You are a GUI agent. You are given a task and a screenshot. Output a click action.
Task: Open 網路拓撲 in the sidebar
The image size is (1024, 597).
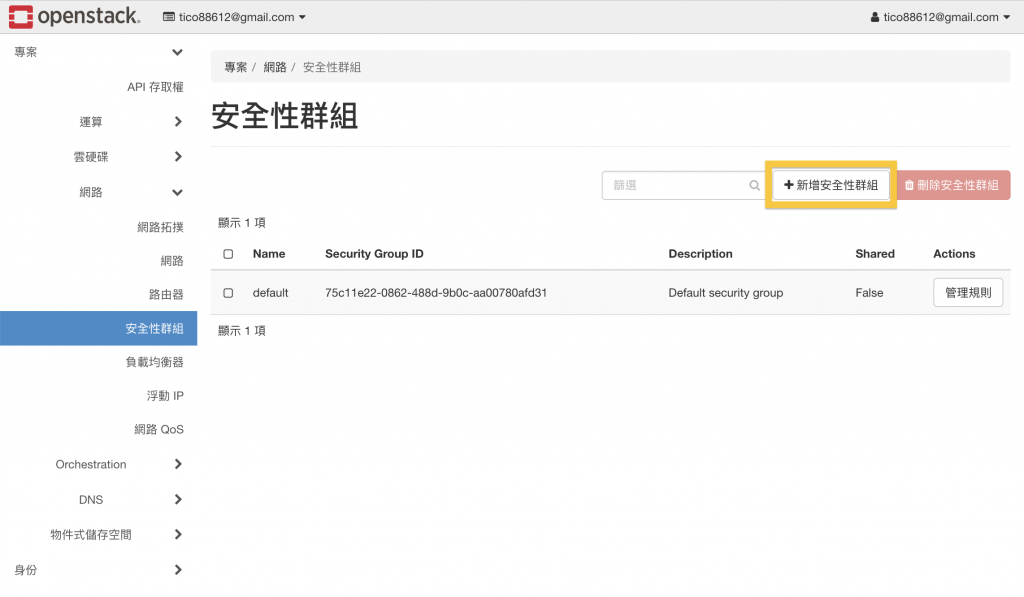click(x=160, y=227)
